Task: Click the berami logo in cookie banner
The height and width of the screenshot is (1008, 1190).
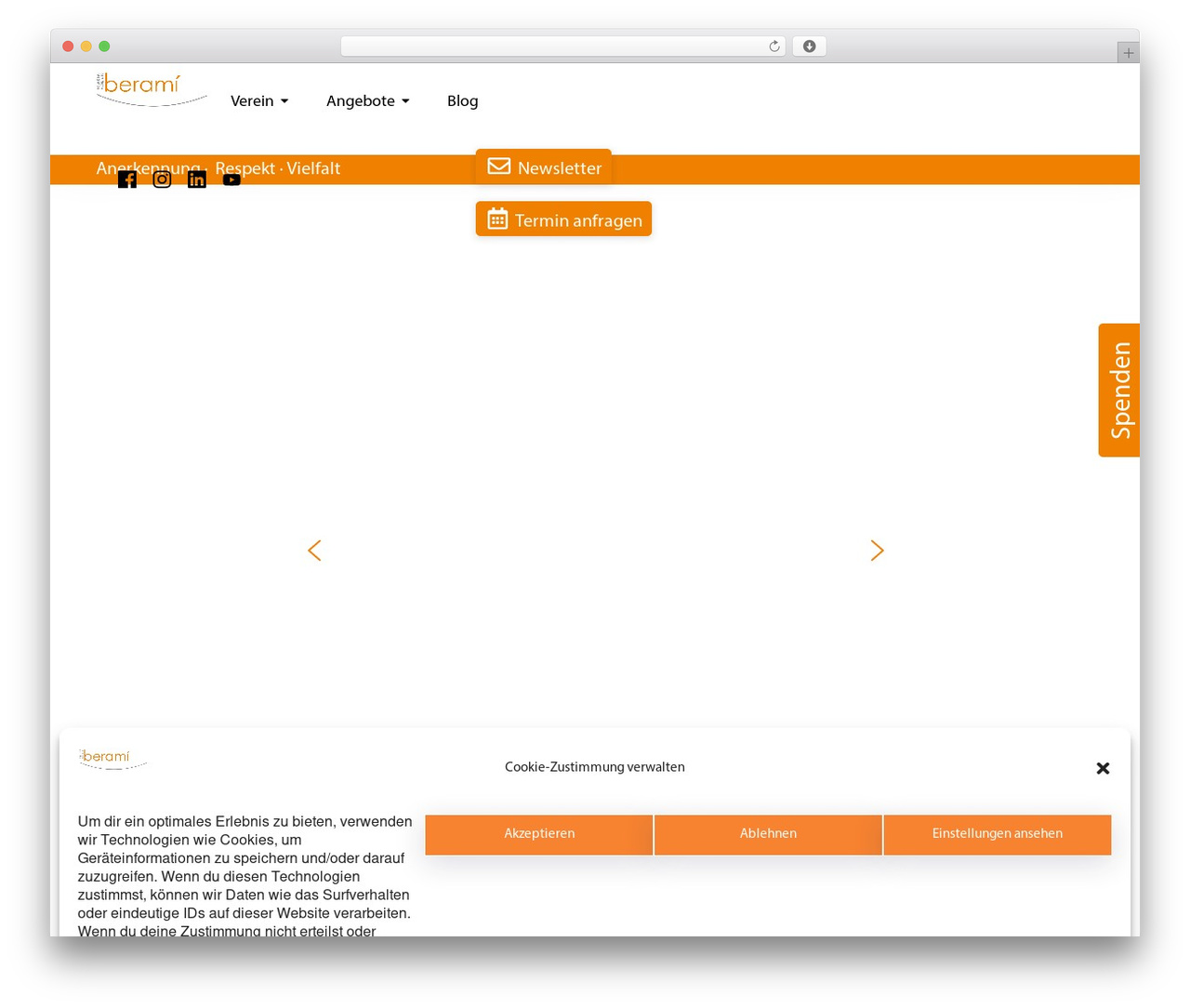Action: 113,759
